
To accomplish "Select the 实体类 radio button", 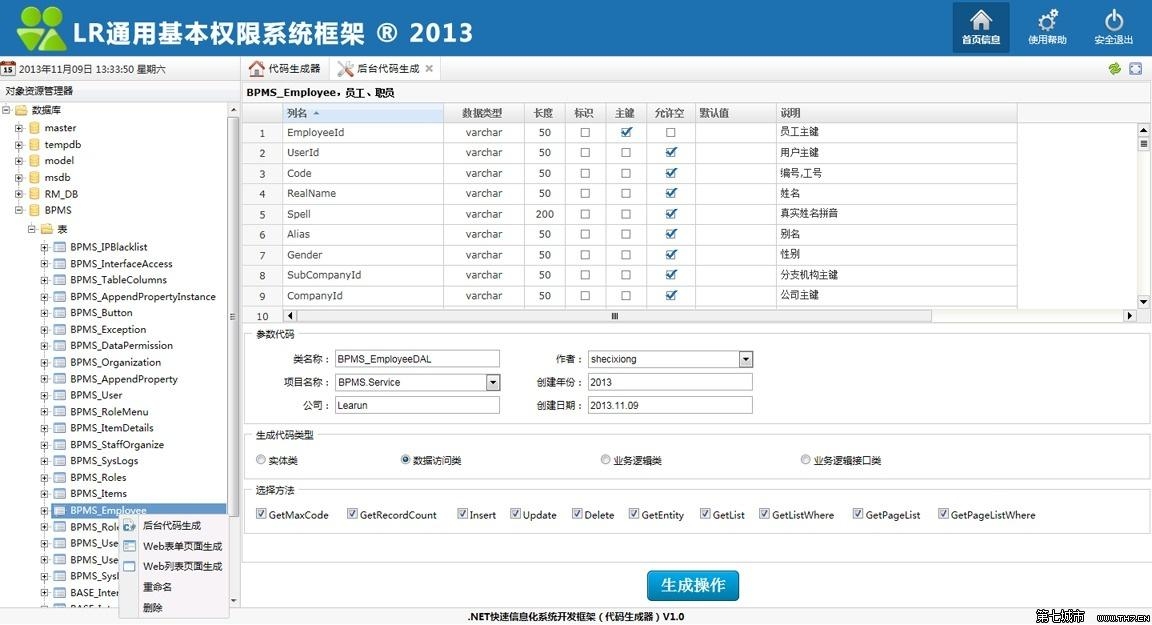I will [261, 460].
